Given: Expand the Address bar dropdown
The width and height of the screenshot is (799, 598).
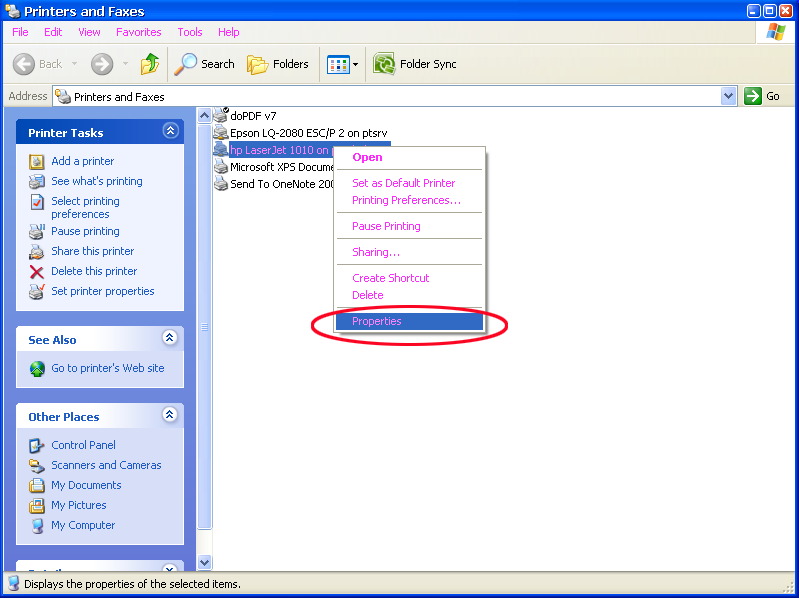Looking at the screenshot, I should tap(728, 96).
